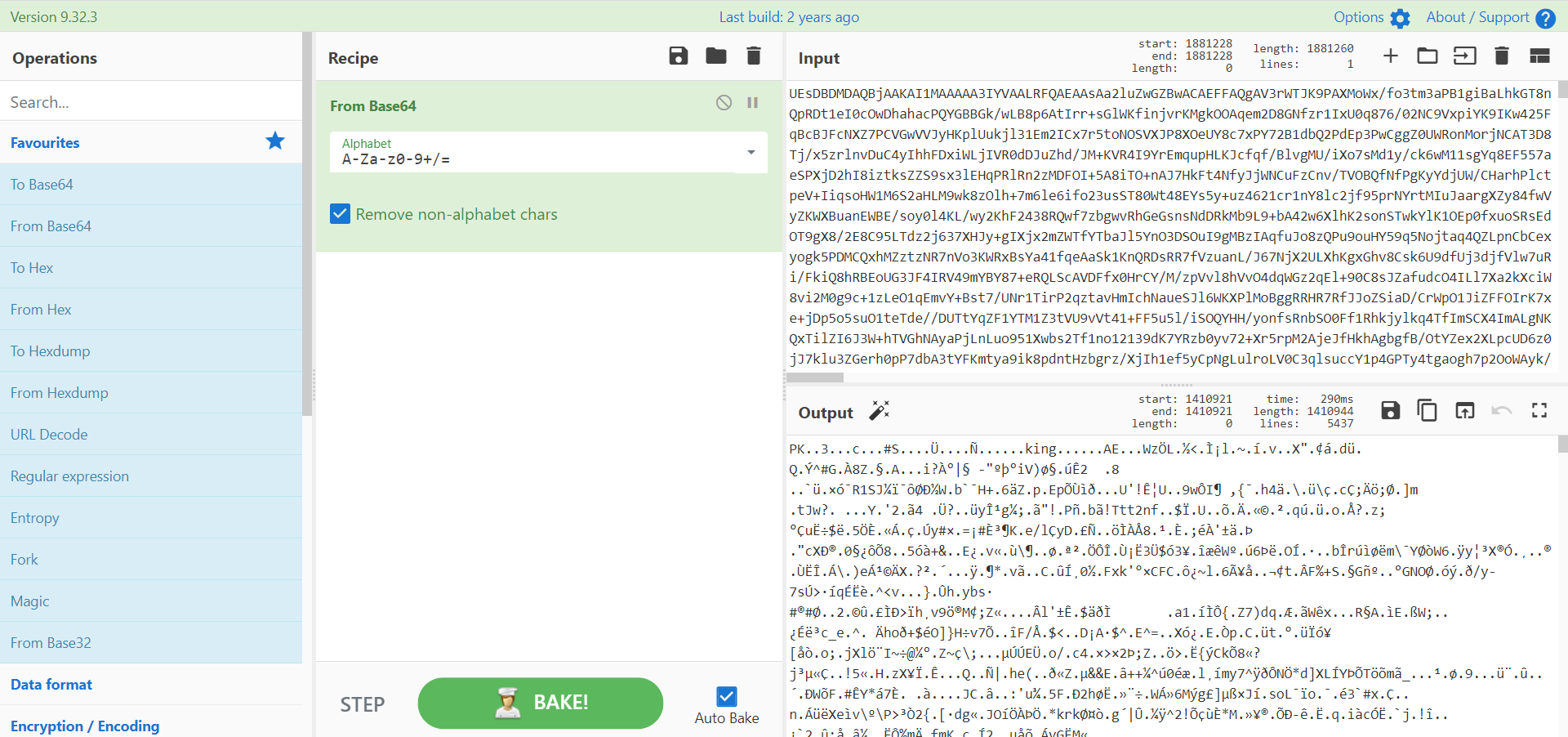Set breakpoint on From Base64 operation
The width and height of the screenshot is (1568, 737).
coord(752,103)
